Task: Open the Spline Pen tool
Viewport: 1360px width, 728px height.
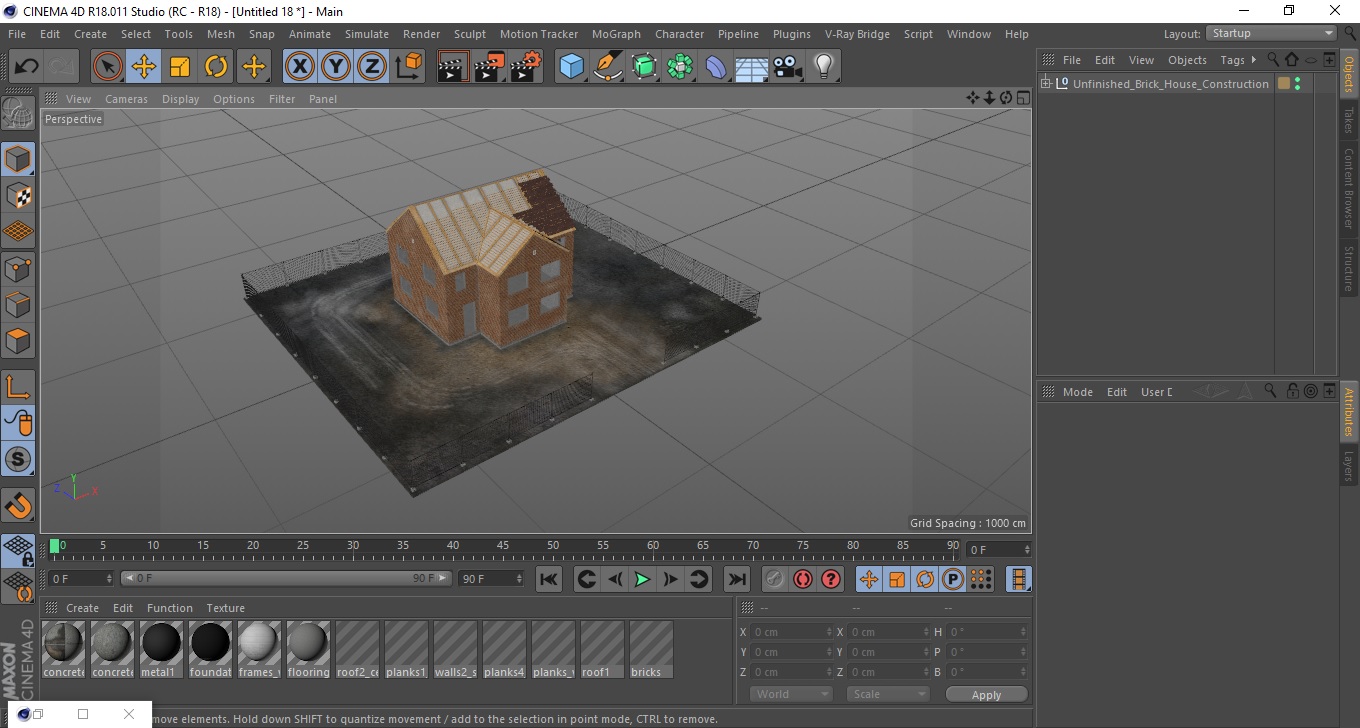Action: pos(608,67)
